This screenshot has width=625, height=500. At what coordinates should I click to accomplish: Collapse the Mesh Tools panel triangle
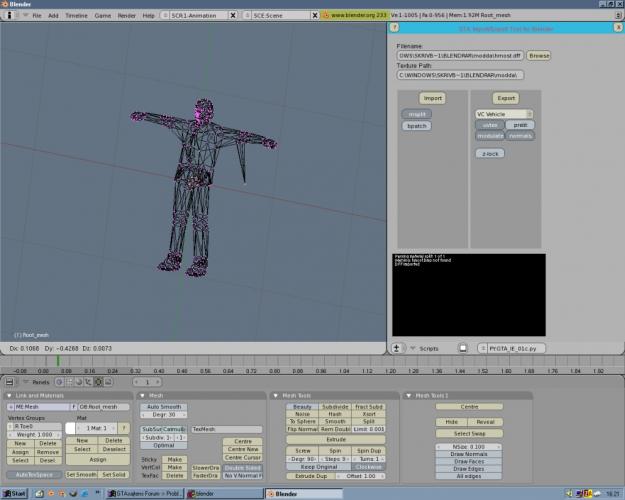point(277,395)
